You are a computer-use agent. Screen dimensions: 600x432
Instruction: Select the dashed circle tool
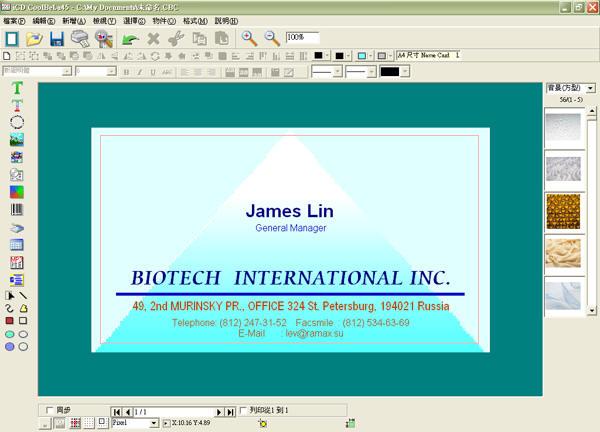(17, 122)
